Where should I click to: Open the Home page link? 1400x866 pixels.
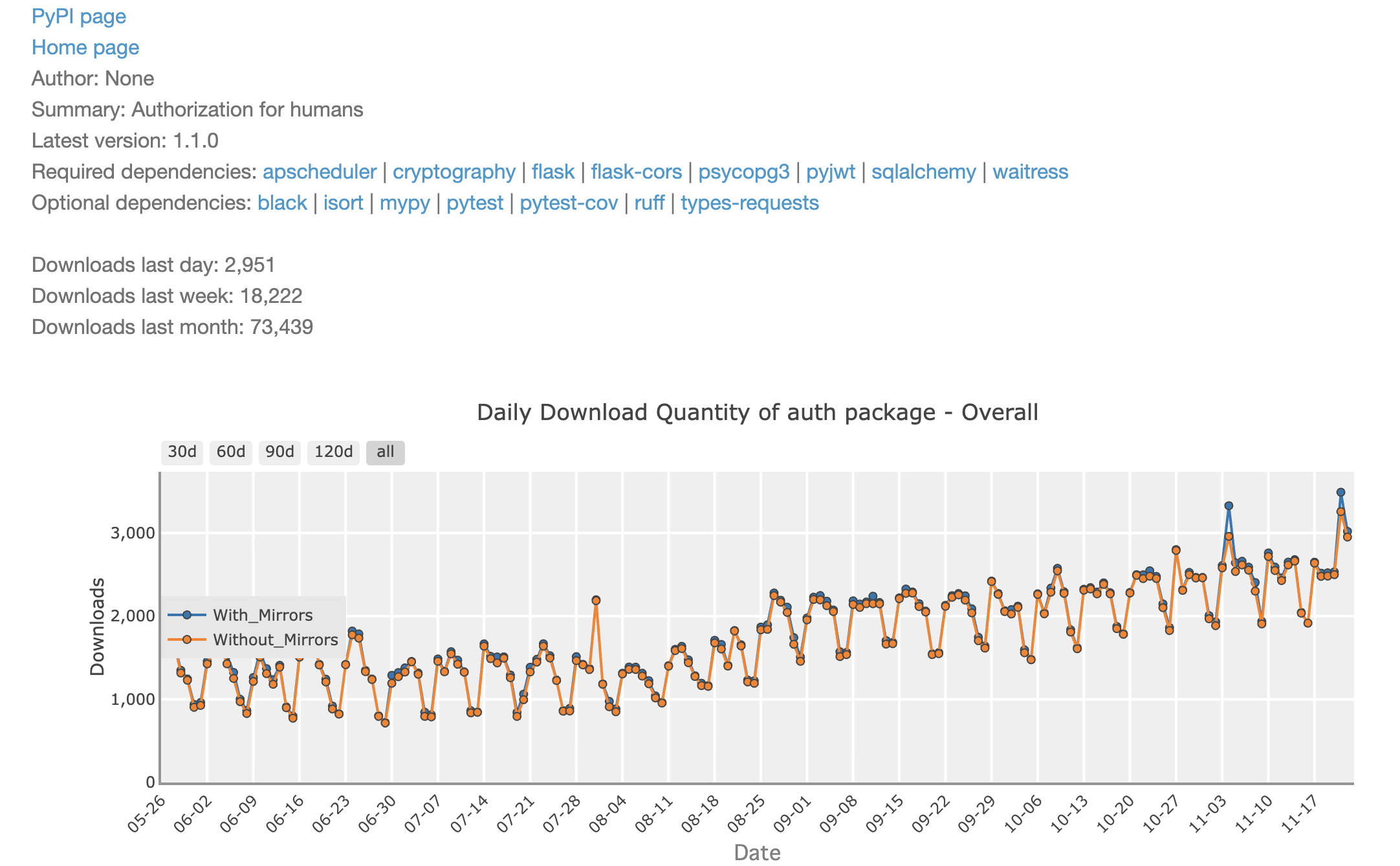tap(85, 47)
